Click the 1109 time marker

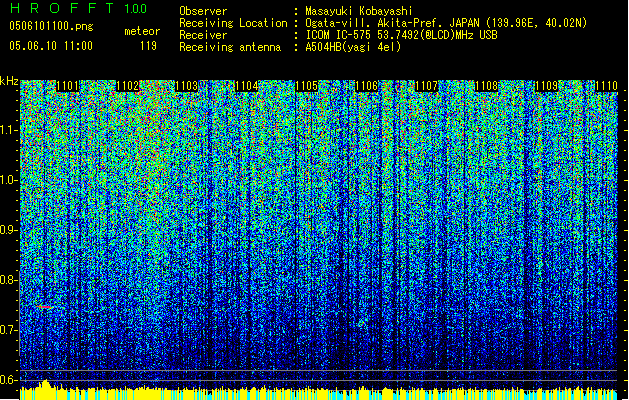(546, 86)
